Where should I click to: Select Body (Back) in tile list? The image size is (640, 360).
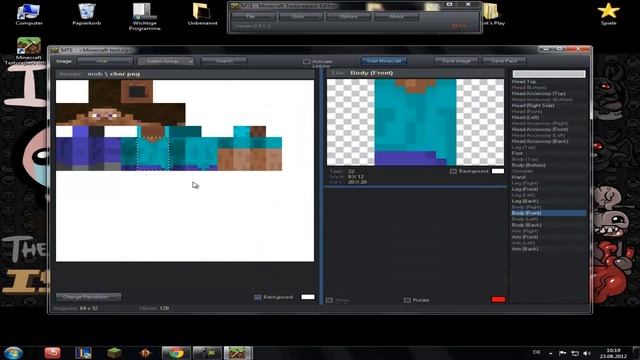(527, 225)
